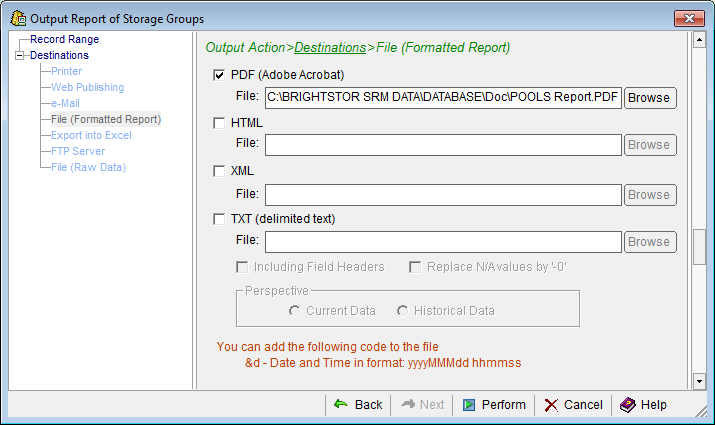Select the Printer destination
715x425 pixels.
pyautogui.click(x=66, y=72)
